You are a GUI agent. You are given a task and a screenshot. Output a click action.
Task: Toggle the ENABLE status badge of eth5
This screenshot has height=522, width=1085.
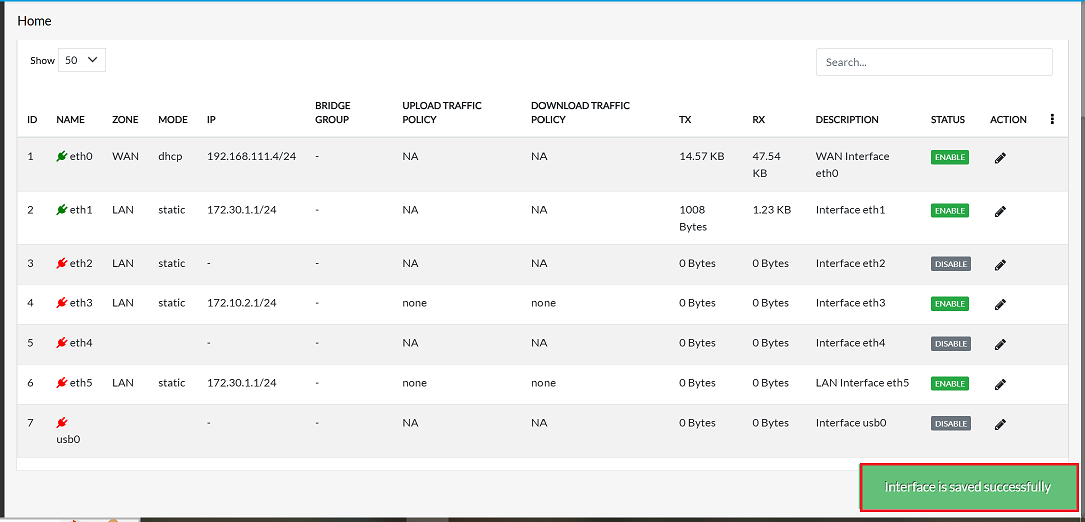pos(950,384)
